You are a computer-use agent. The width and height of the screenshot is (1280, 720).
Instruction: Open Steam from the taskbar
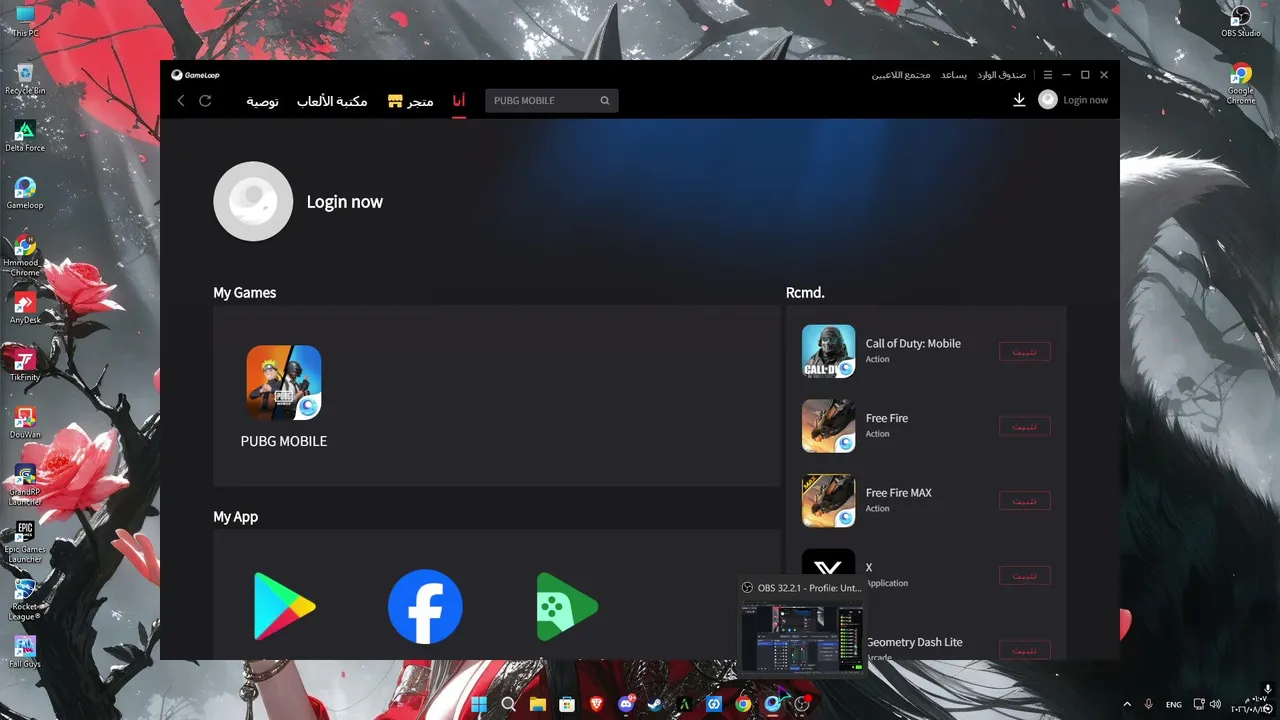pos(655,704)
